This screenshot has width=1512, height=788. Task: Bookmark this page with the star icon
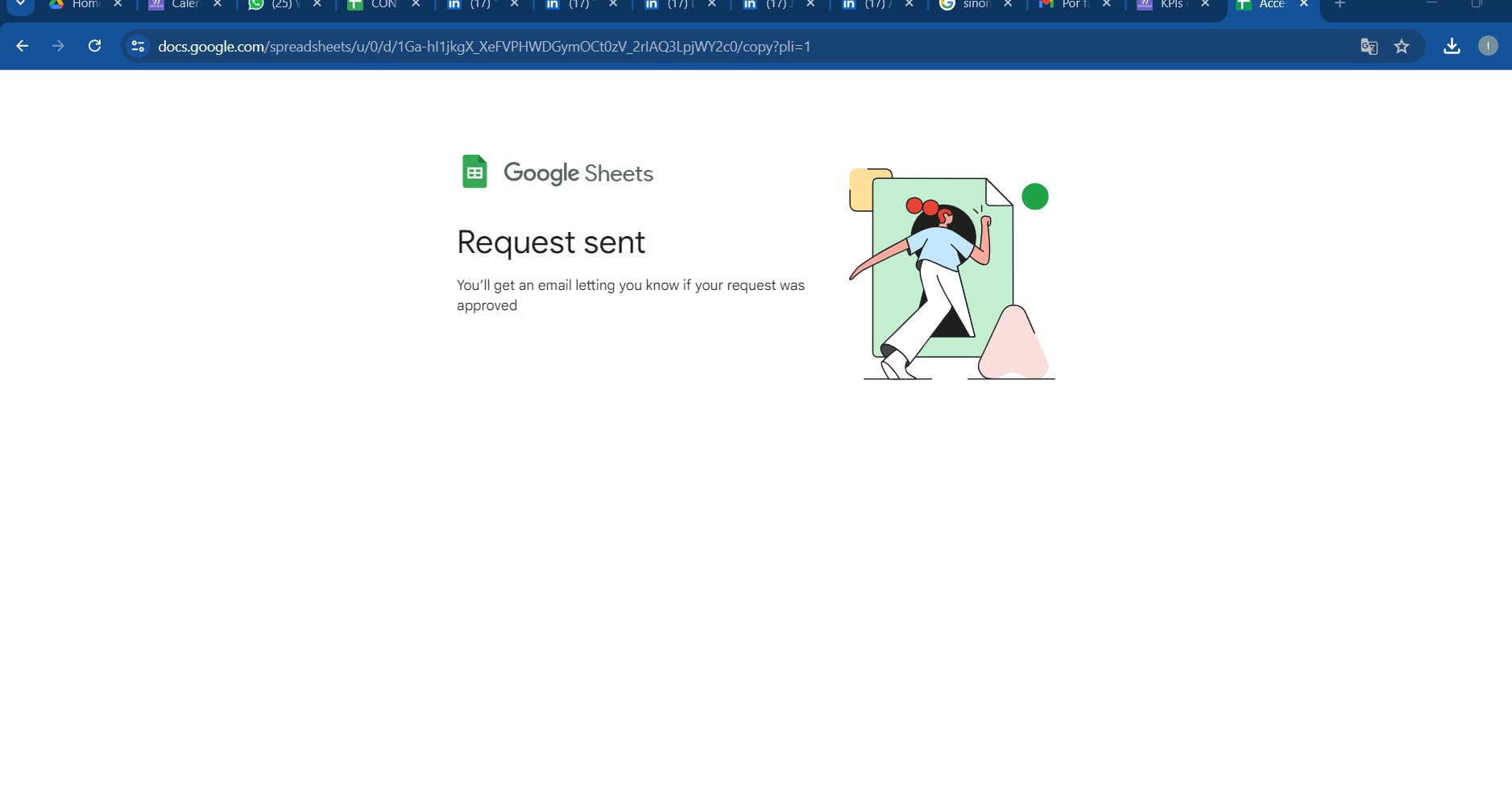tap(1402, 46)
